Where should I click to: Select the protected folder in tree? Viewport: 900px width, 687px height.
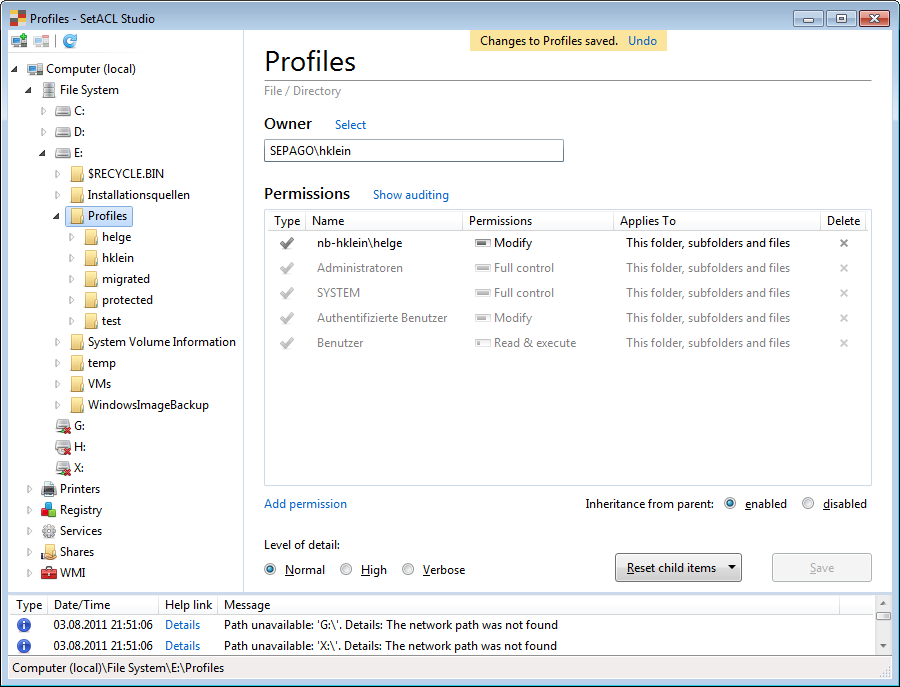(x=127, y=300)
